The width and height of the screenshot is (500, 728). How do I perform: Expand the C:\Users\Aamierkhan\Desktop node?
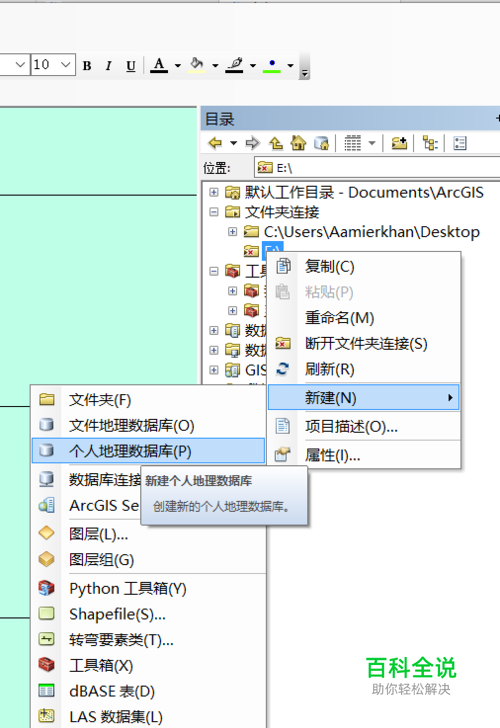pos(233,232)
